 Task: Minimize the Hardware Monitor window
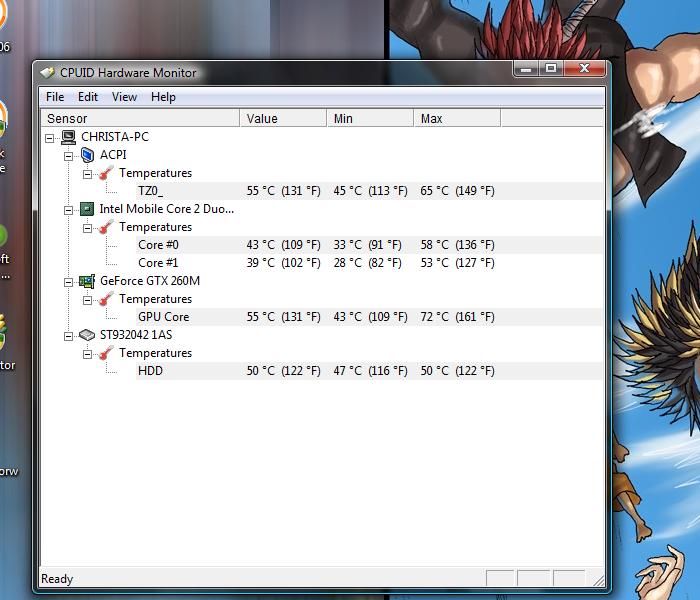pyautogui.click(x=526, y=69)
